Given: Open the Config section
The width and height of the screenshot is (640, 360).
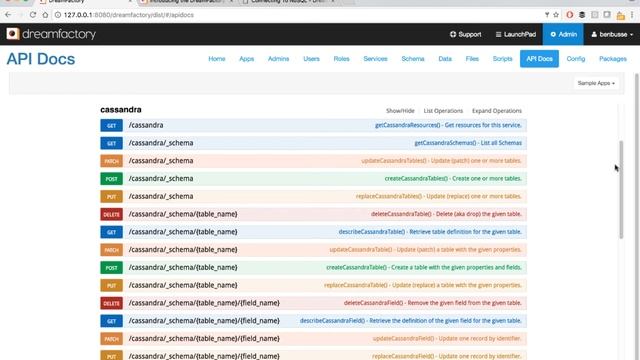Looking at the screenshot, I should point(576,59).
